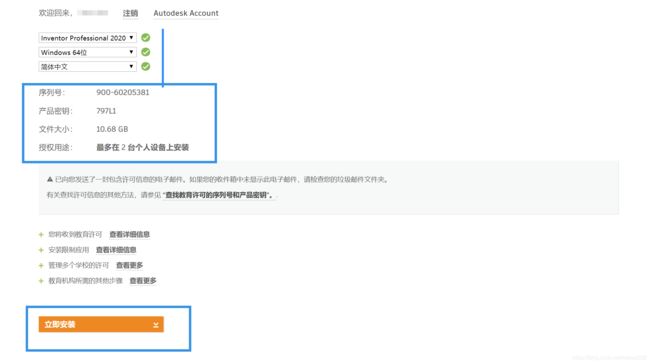This screenshot has height=364, width=650.
Task: Click the file size value 10.68 GB
Action: 112,129
